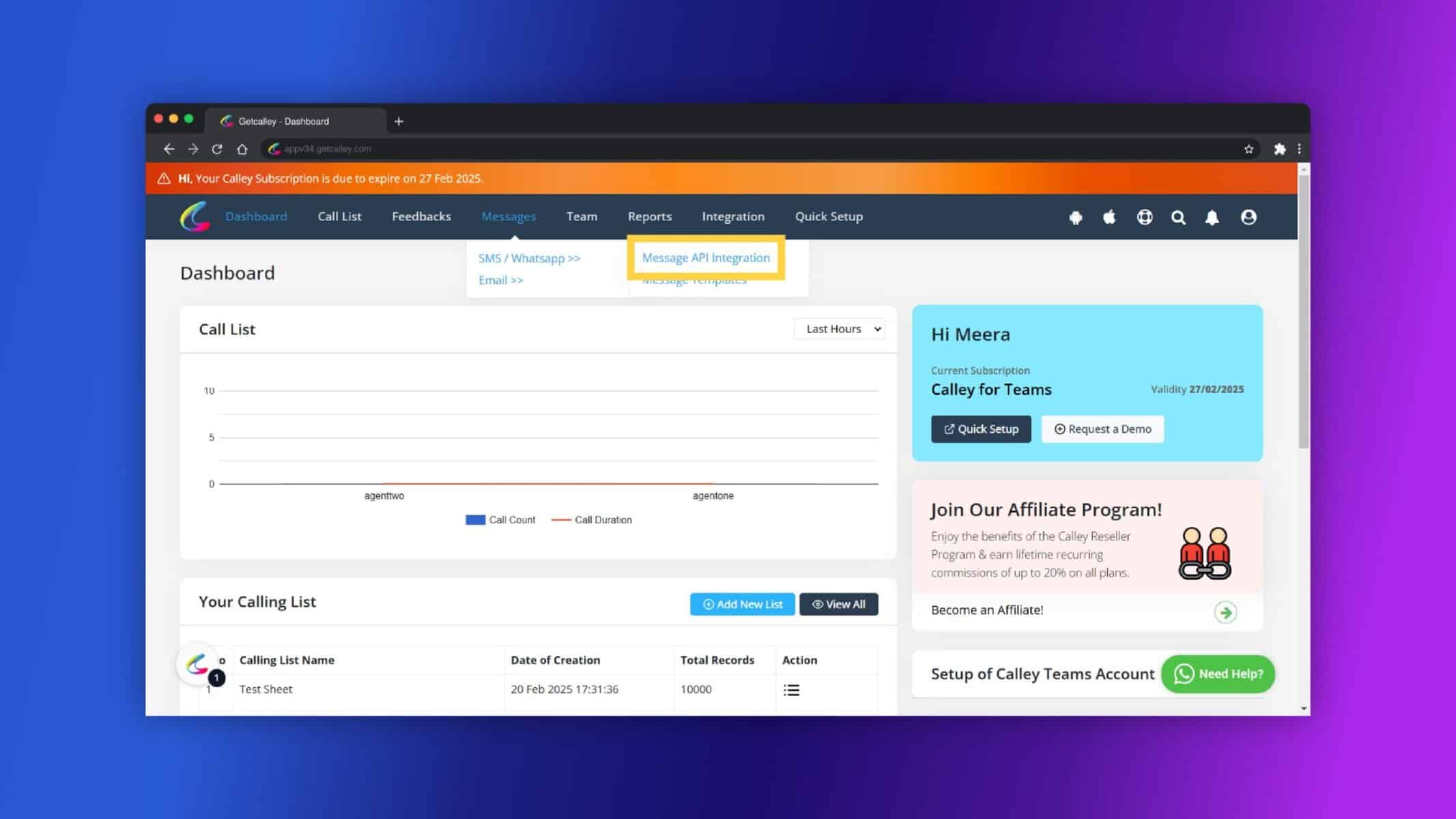Go forward in browser history
Screen dimensions: 1456x819
point(193,149)
